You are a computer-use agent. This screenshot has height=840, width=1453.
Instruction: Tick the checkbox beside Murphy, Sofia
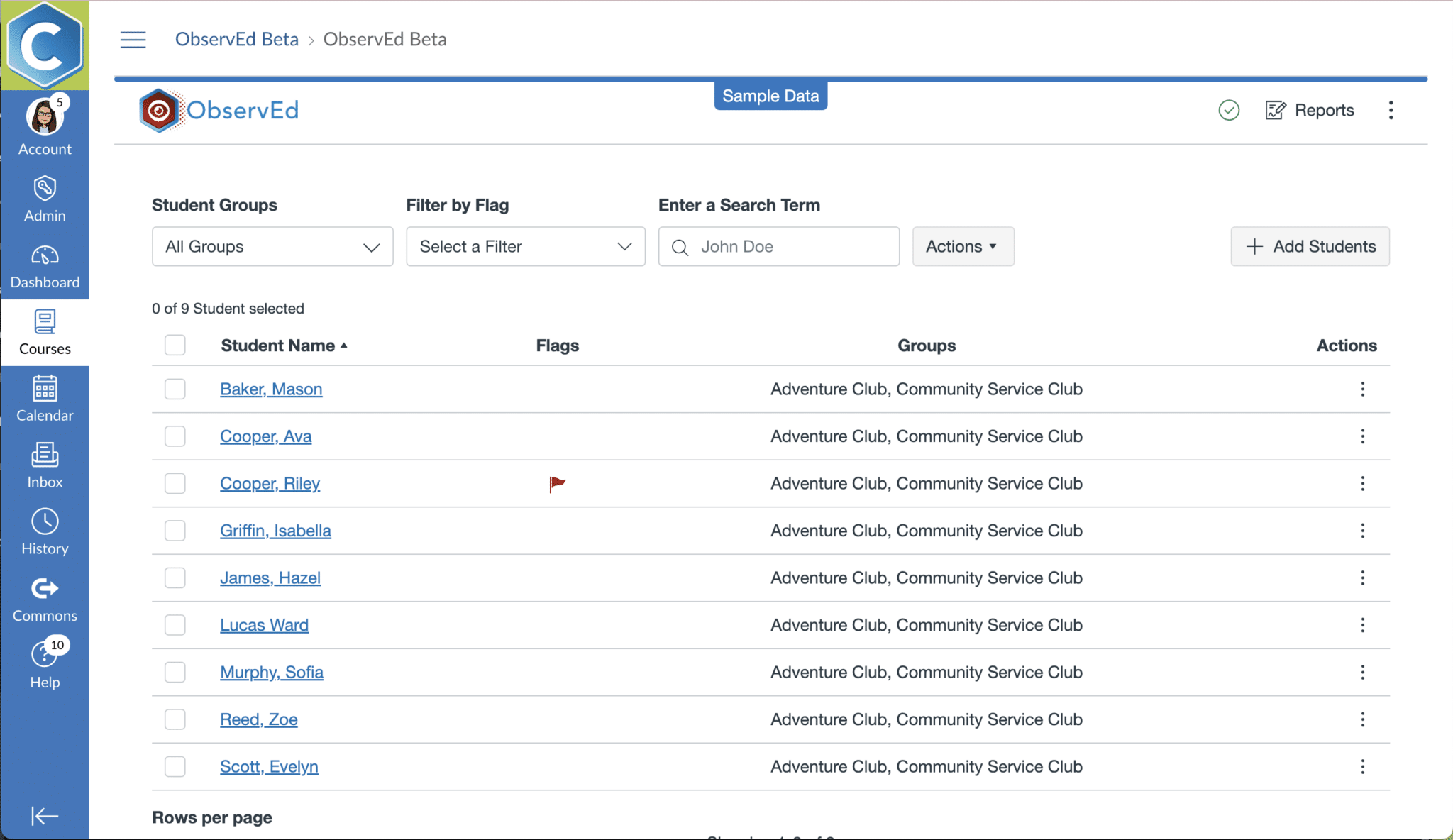[175, 672]
